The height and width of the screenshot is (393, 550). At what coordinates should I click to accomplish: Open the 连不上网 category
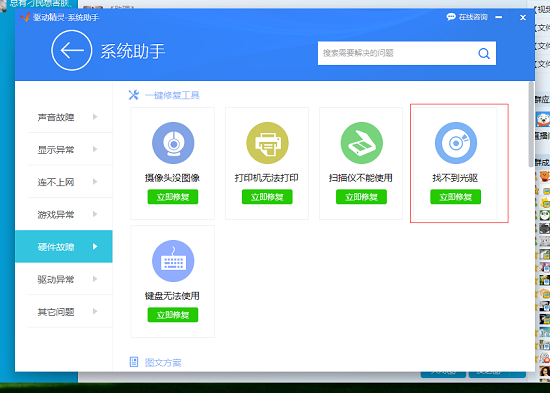pos(63,182)
